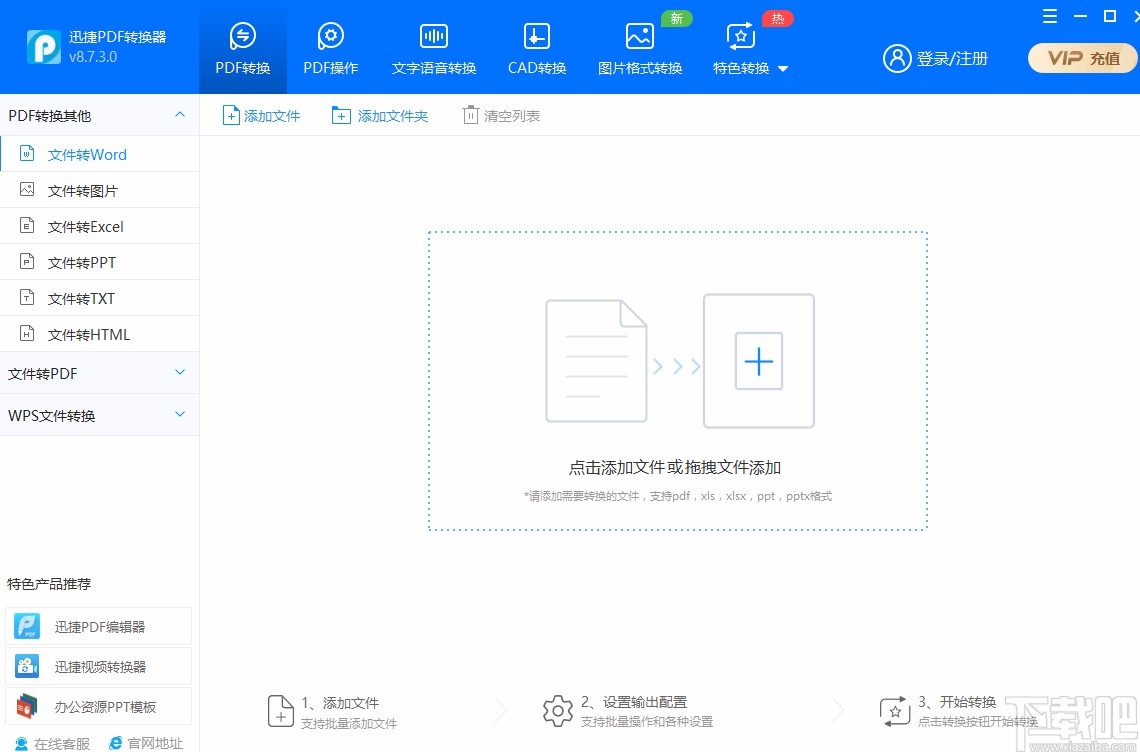Click the 特色产品推荐 heading
1140x752 pixels.
49,584
